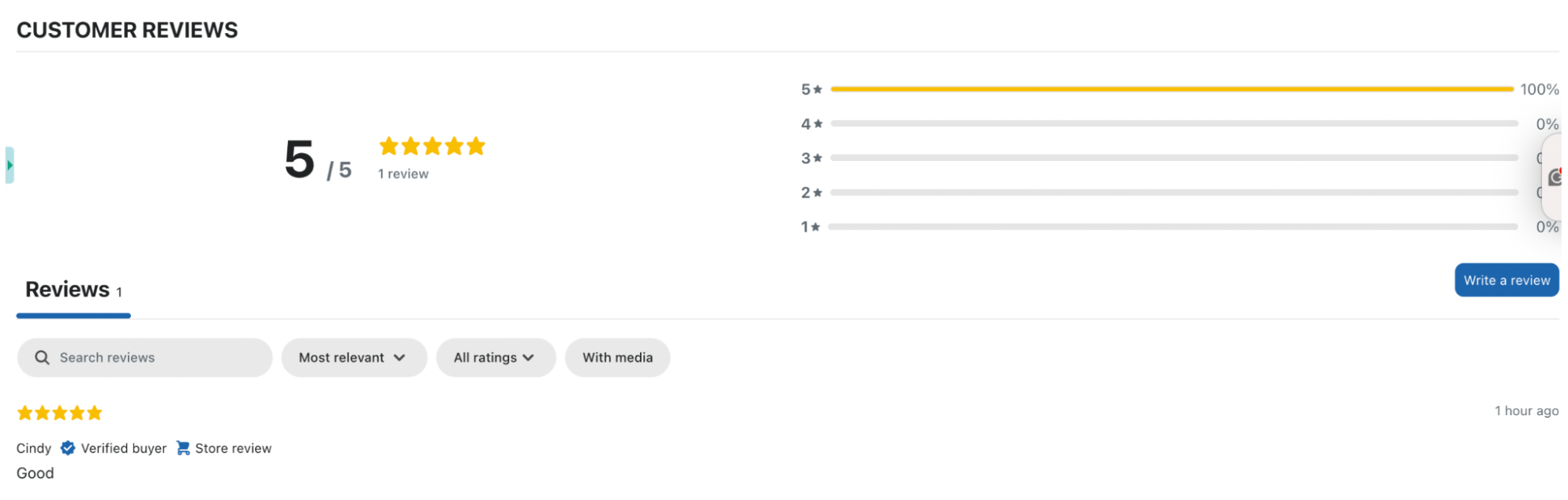Click the yellow 5-star rating bar
Image resolution: width=1568 pixels, height=500 pixels.
click(1171, 89)
